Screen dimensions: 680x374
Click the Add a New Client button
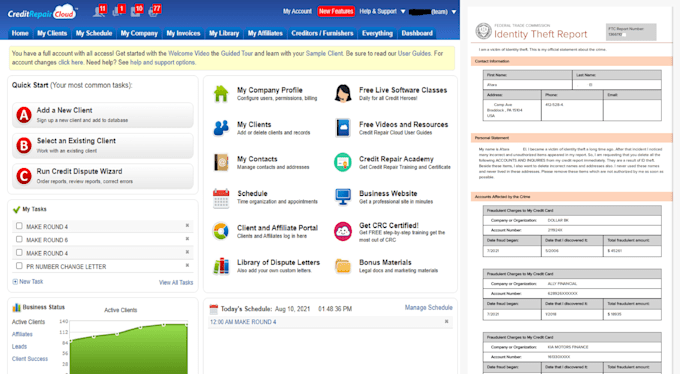(103, 115)
